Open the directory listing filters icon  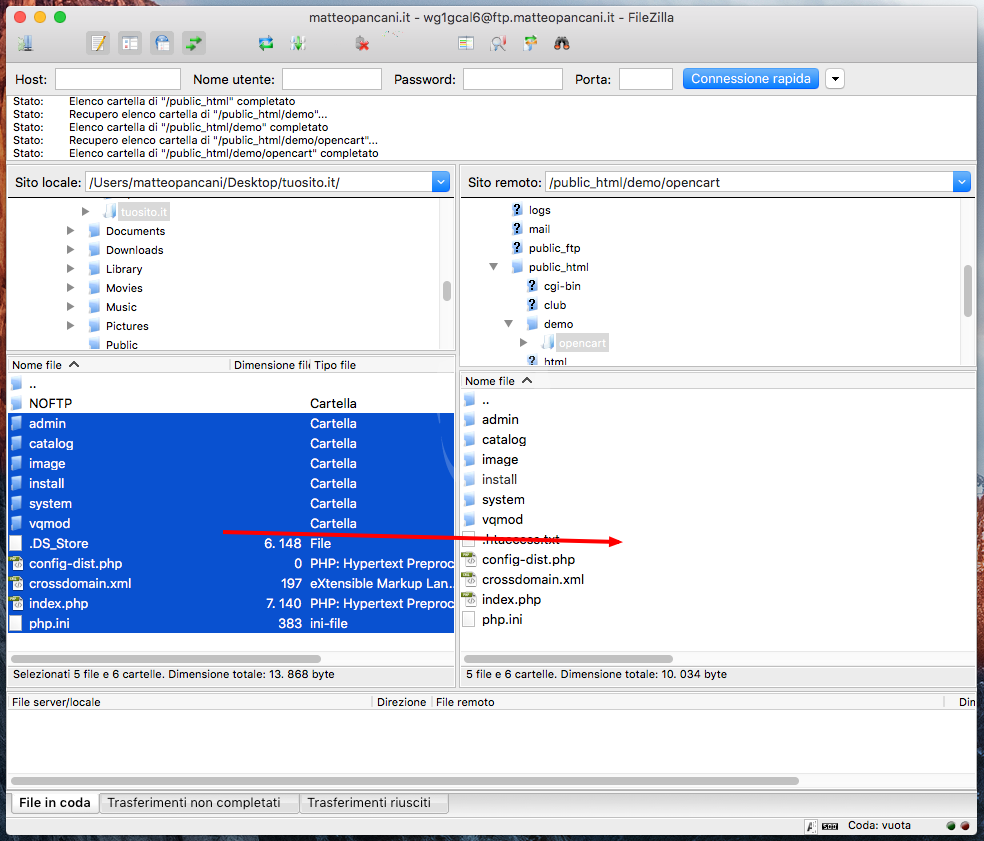[466, 43]
